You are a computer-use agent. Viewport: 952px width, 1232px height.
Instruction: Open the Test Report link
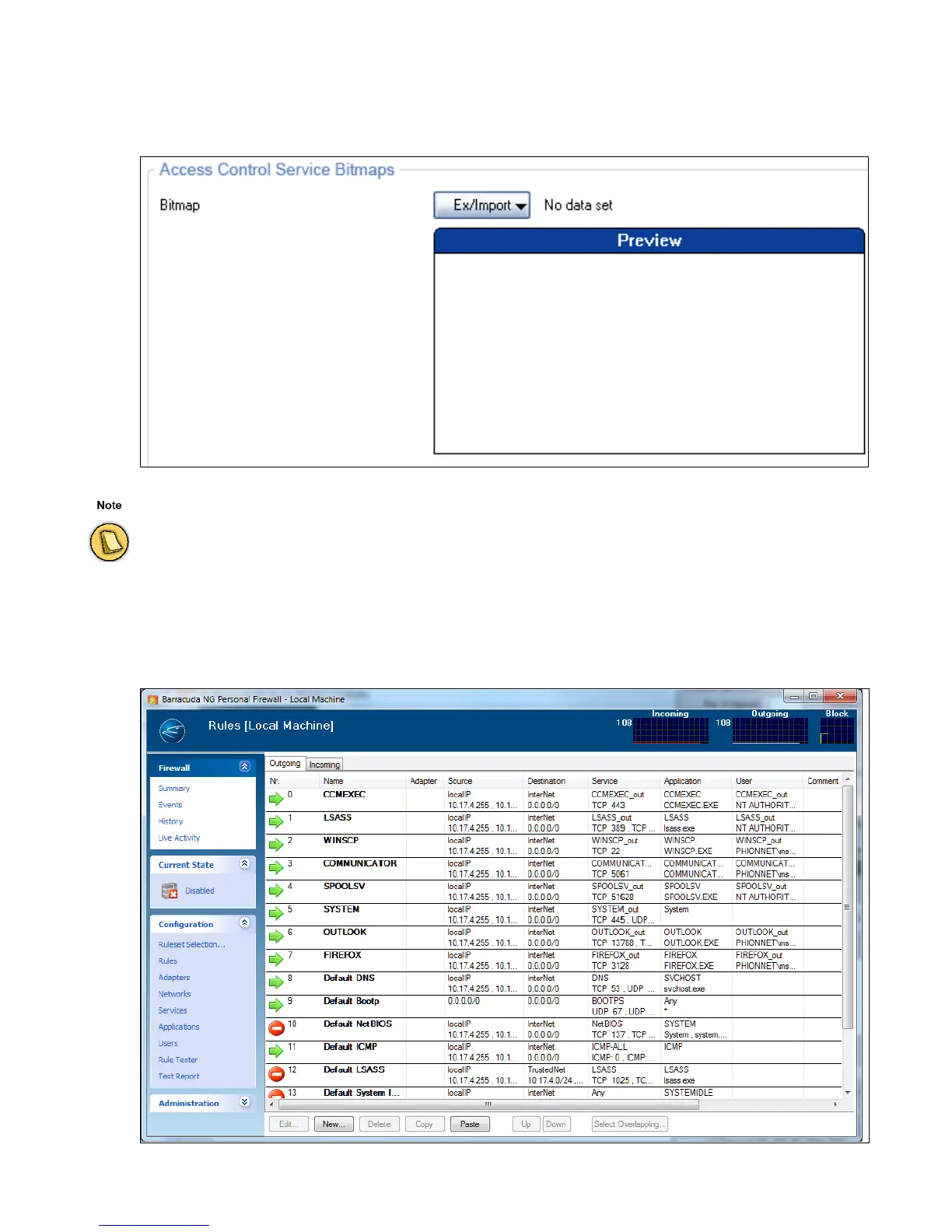point(179,1076)
